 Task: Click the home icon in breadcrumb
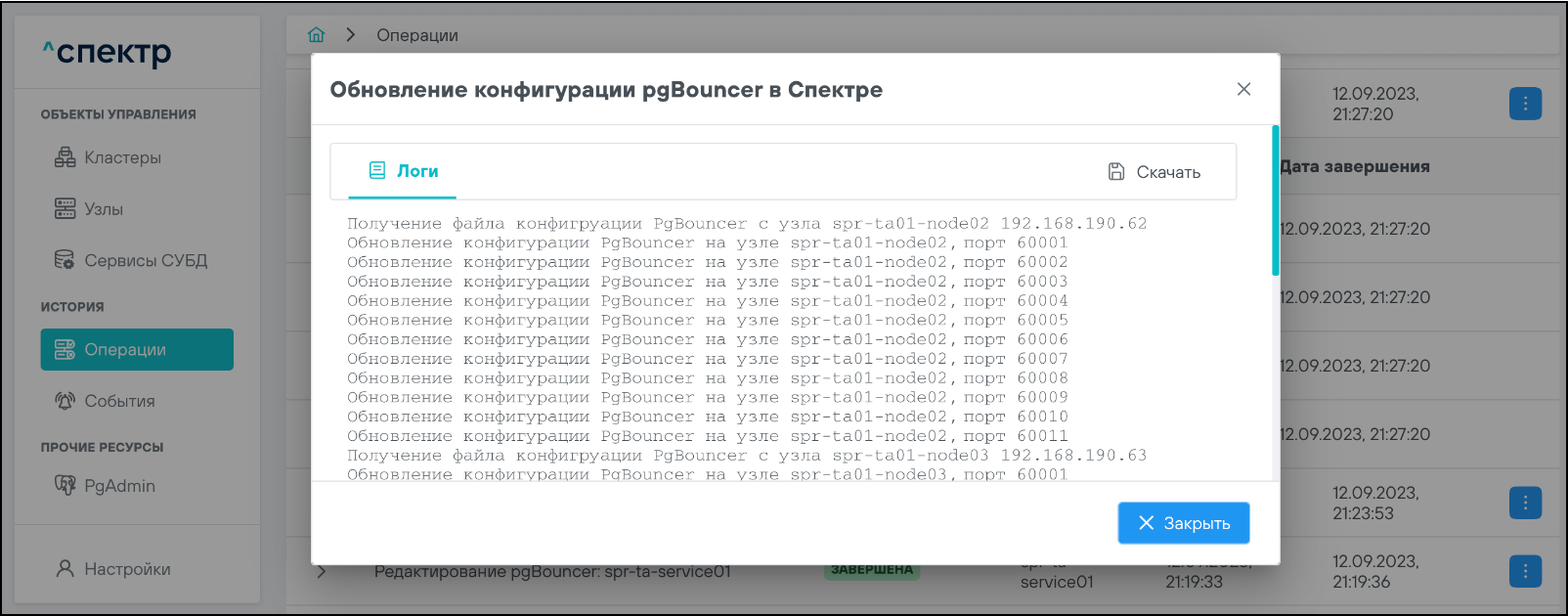tap(316, 35)
